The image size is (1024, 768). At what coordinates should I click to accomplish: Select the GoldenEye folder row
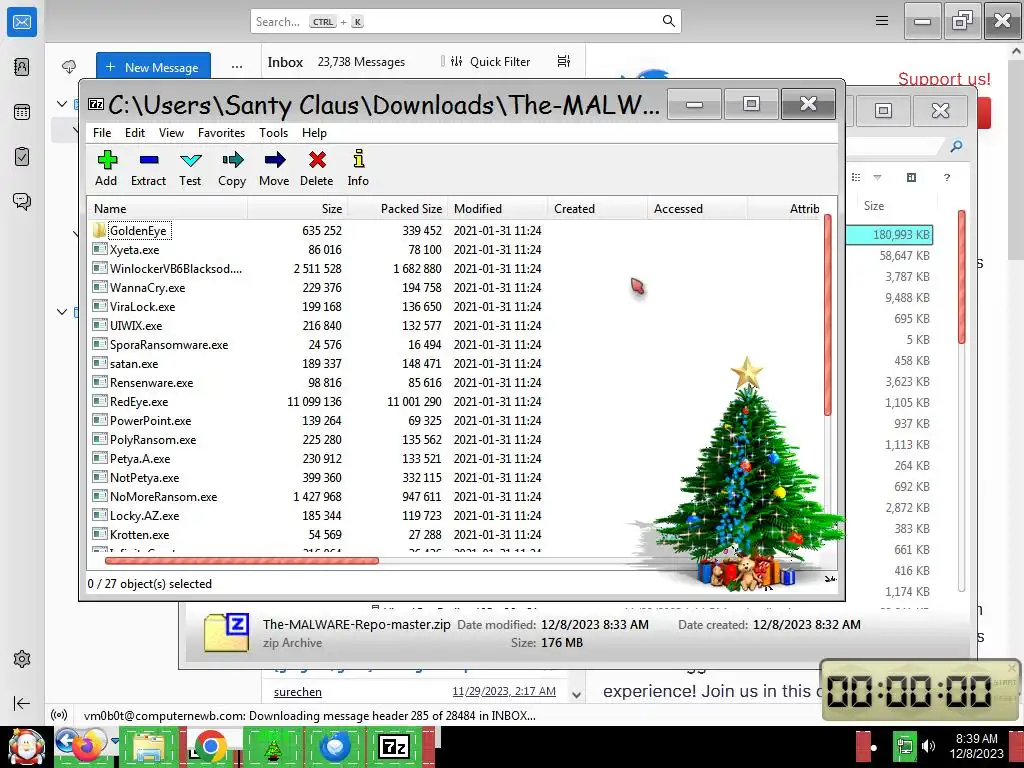pyautogui.click(x=138, y=231)
